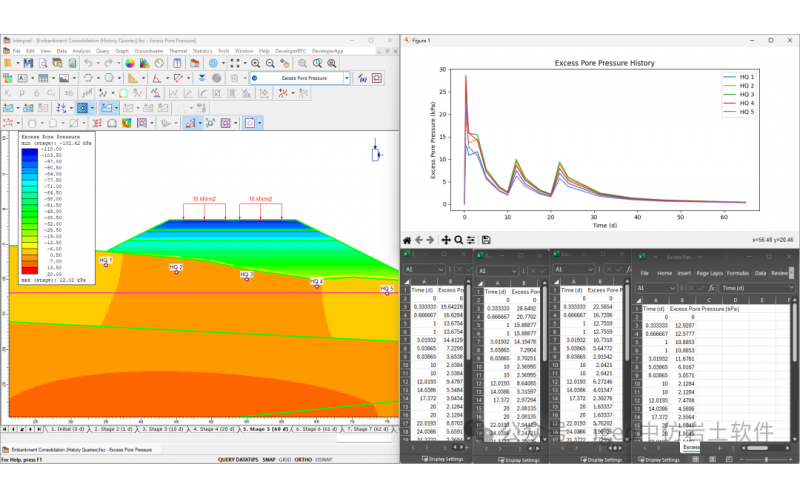This screenshot has height=500, width=800.
Task: Activate the plot Zoom magnifier tool
Action: pyautogui.click(x=459, y=240)
